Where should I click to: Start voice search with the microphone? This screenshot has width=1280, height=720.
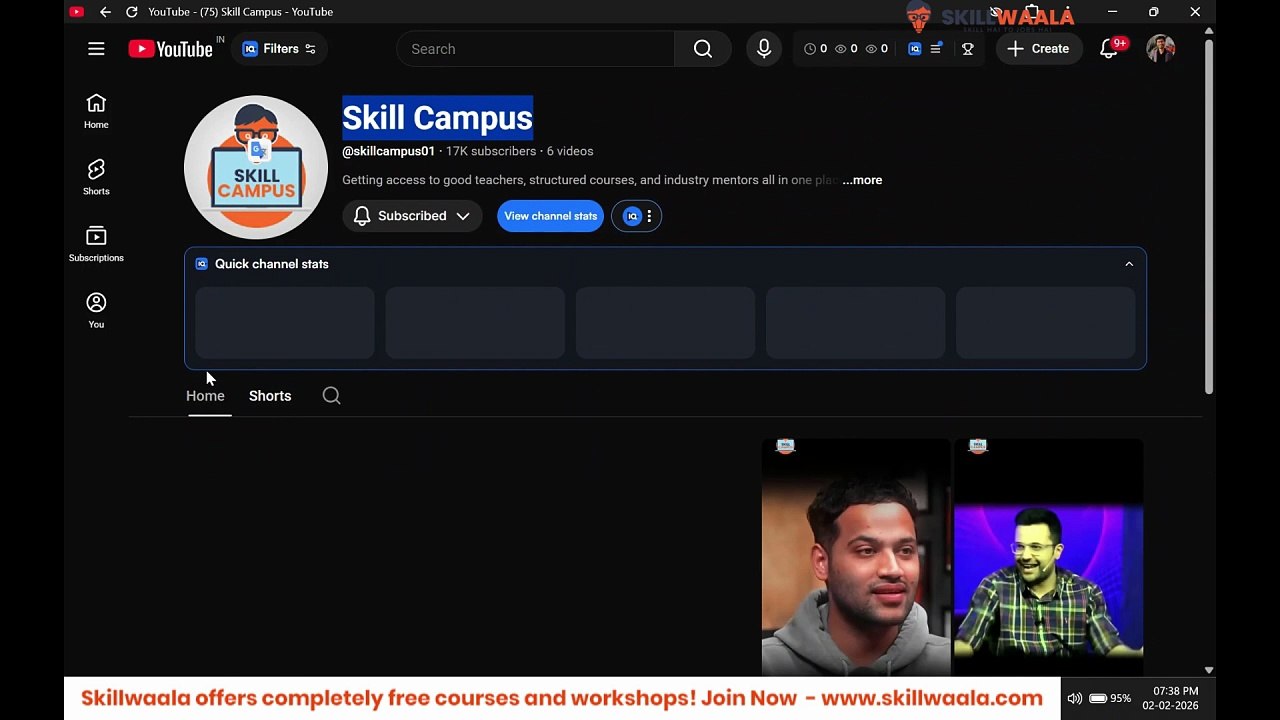(x=764, y=49)
